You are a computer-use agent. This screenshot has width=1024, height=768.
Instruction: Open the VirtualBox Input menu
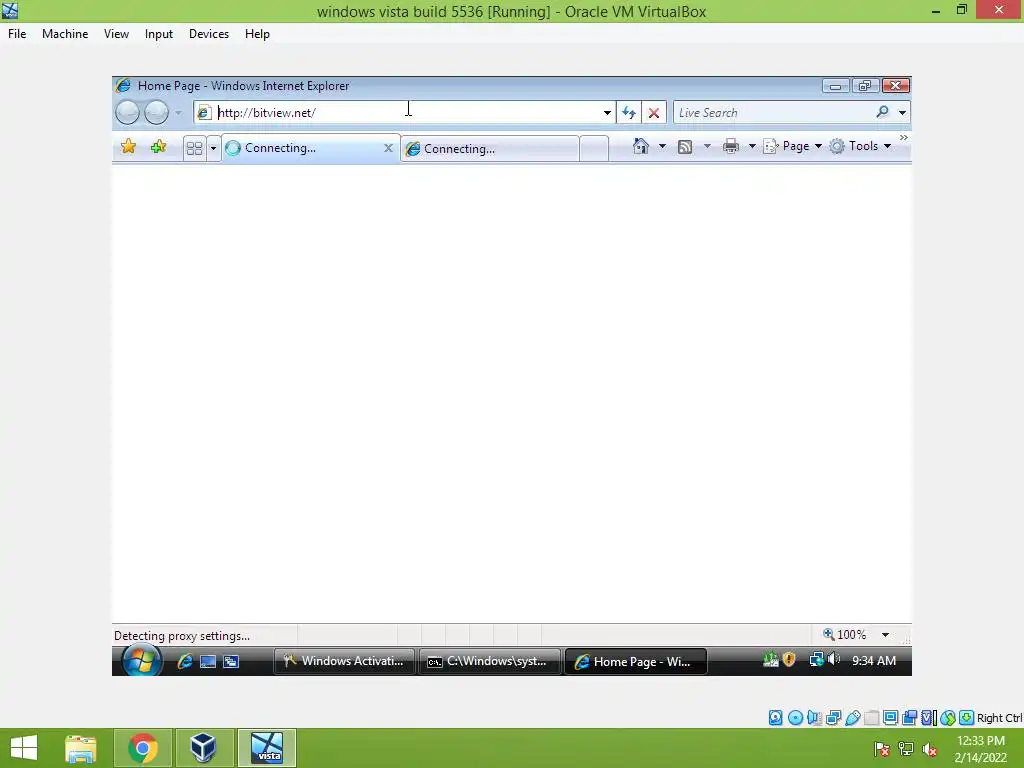click(x=159, y=34)
